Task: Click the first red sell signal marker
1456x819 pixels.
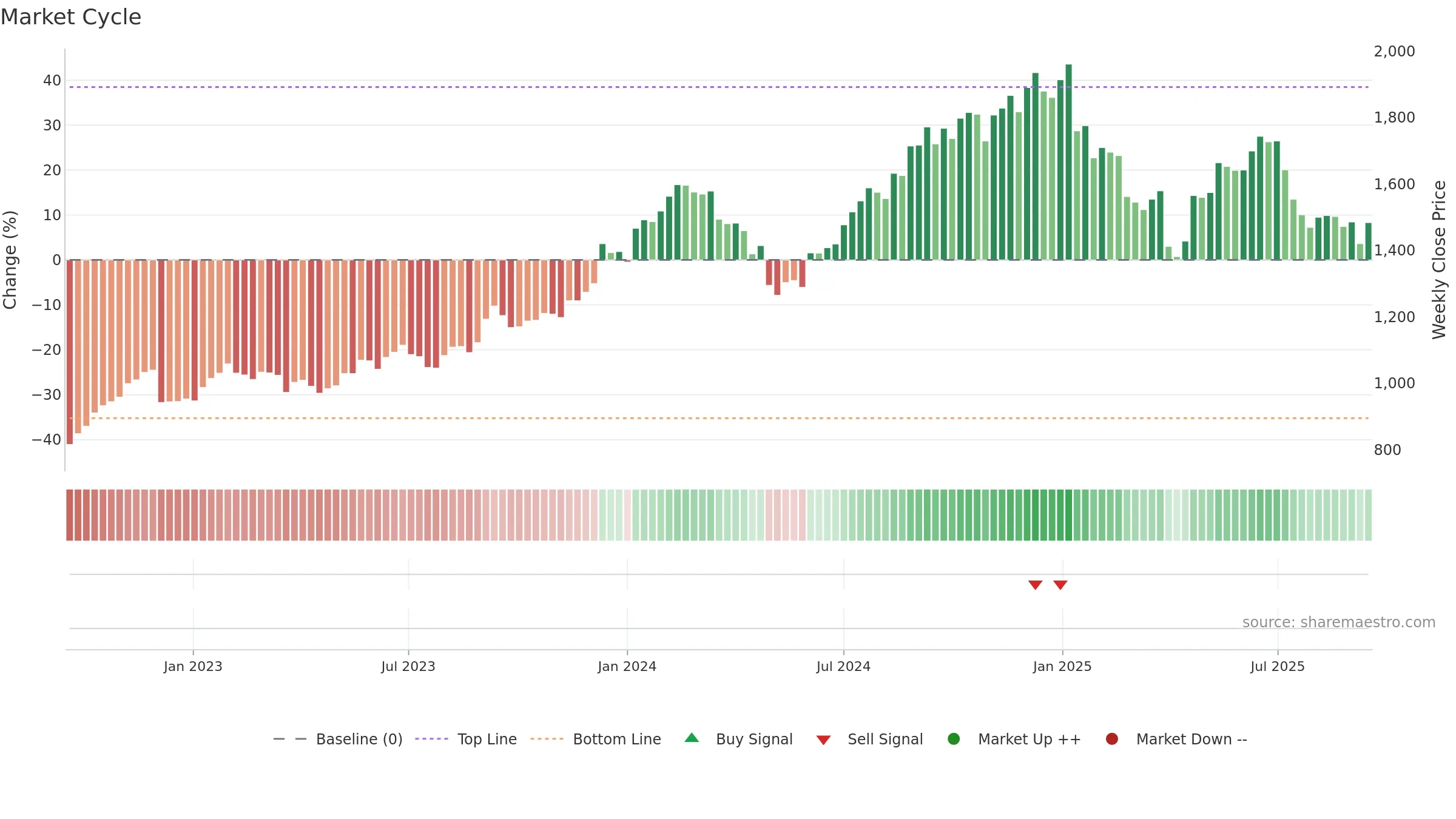Action: (1036, 585)
